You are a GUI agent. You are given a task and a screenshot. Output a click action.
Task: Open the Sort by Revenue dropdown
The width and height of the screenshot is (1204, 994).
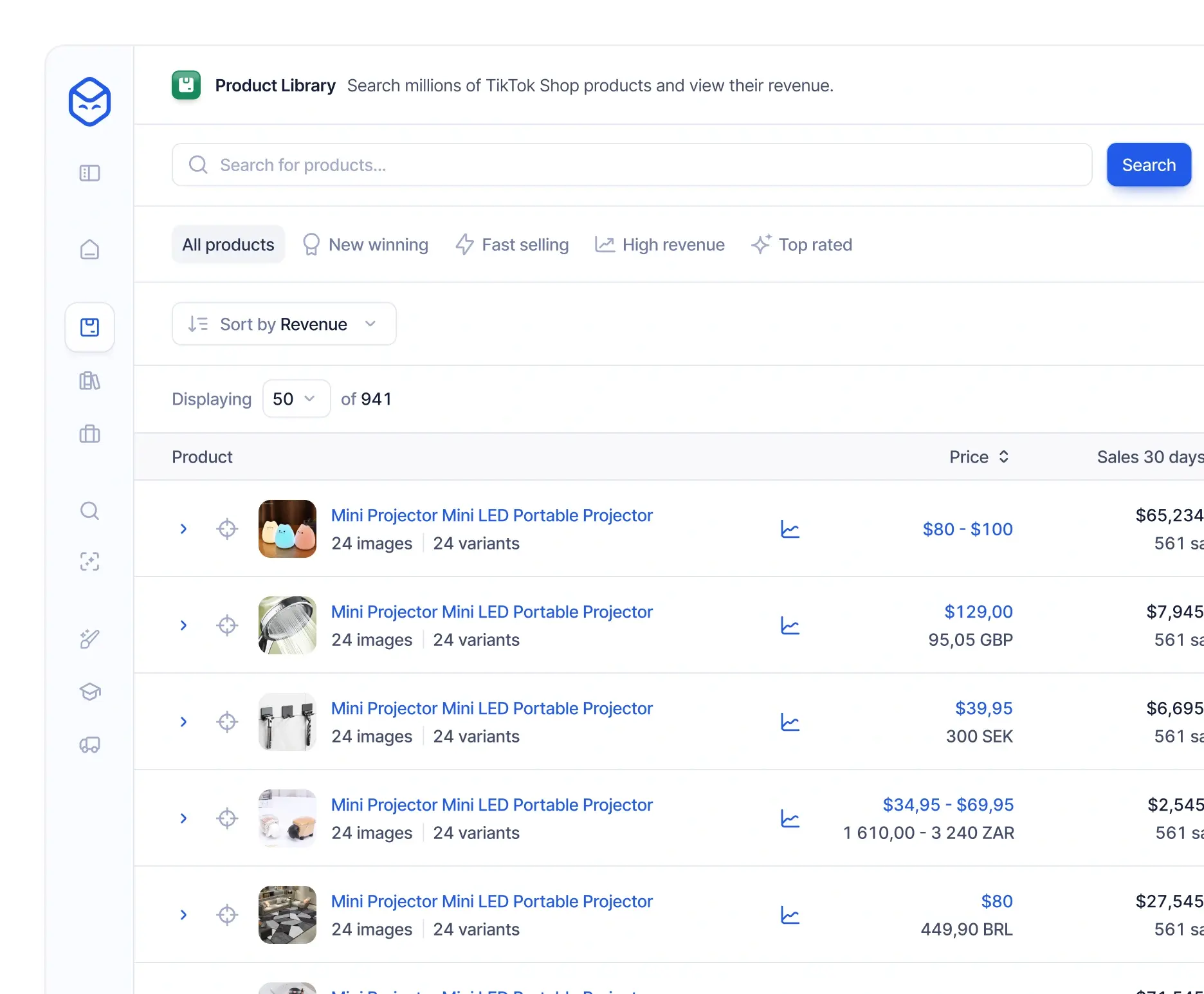pyautogui.click(x=283, y=324)
